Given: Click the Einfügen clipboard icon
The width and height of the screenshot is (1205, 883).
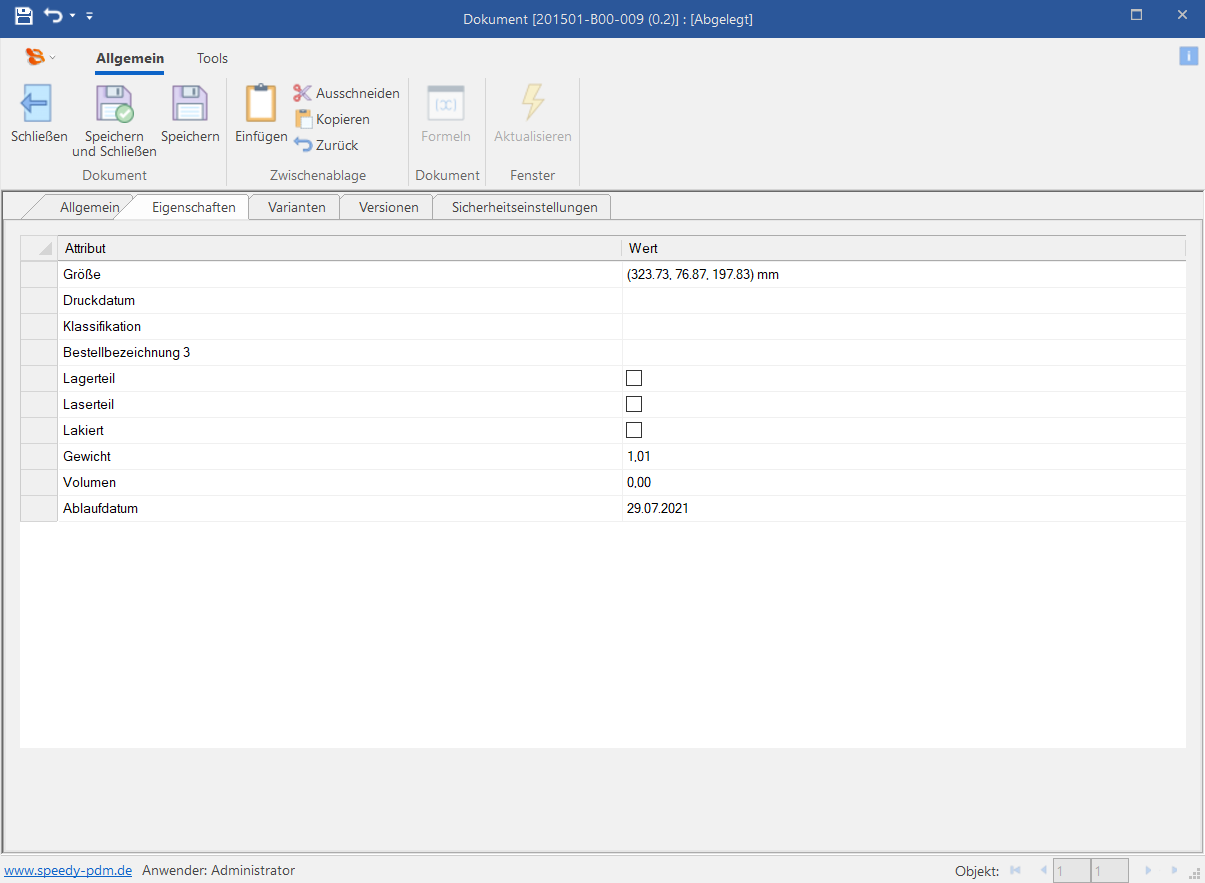Looking at the screenshot, I should [261, 104].
